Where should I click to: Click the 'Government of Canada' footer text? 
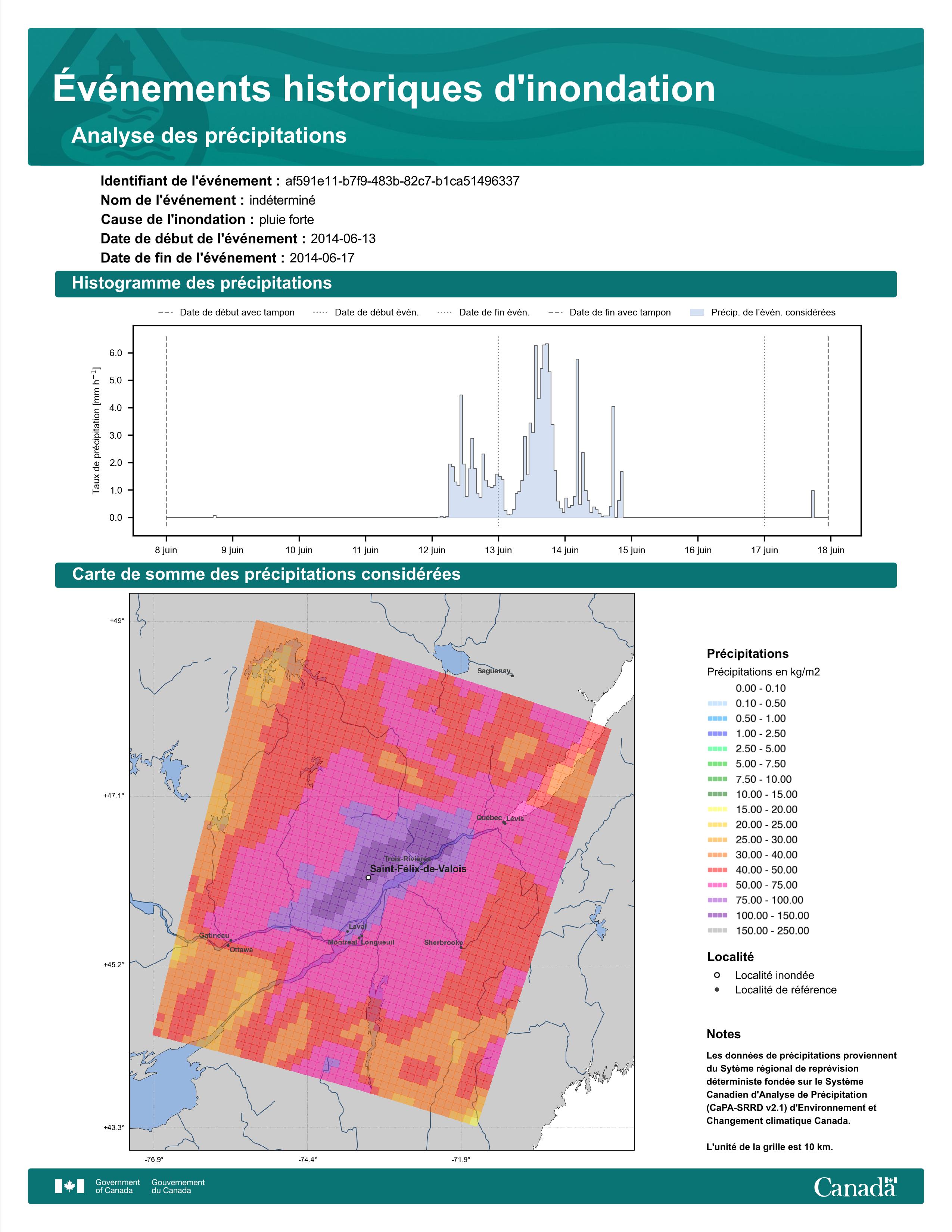tap(117, 1186)
